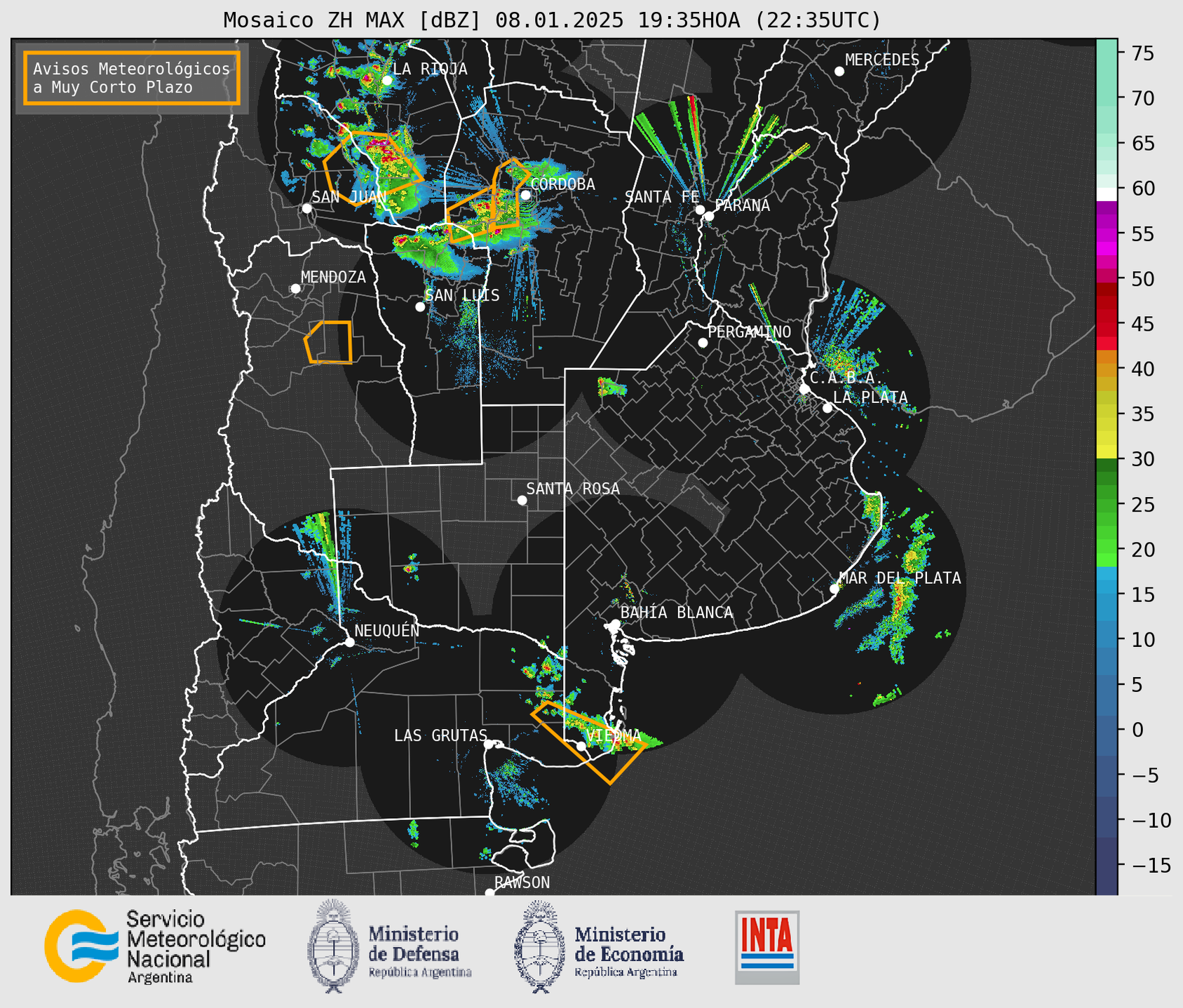Image resolution: width=1183 pixels, height=1008 pixels.
Task: Select the LA RIOJA city marker dot
Action: [x=386, y=81]
